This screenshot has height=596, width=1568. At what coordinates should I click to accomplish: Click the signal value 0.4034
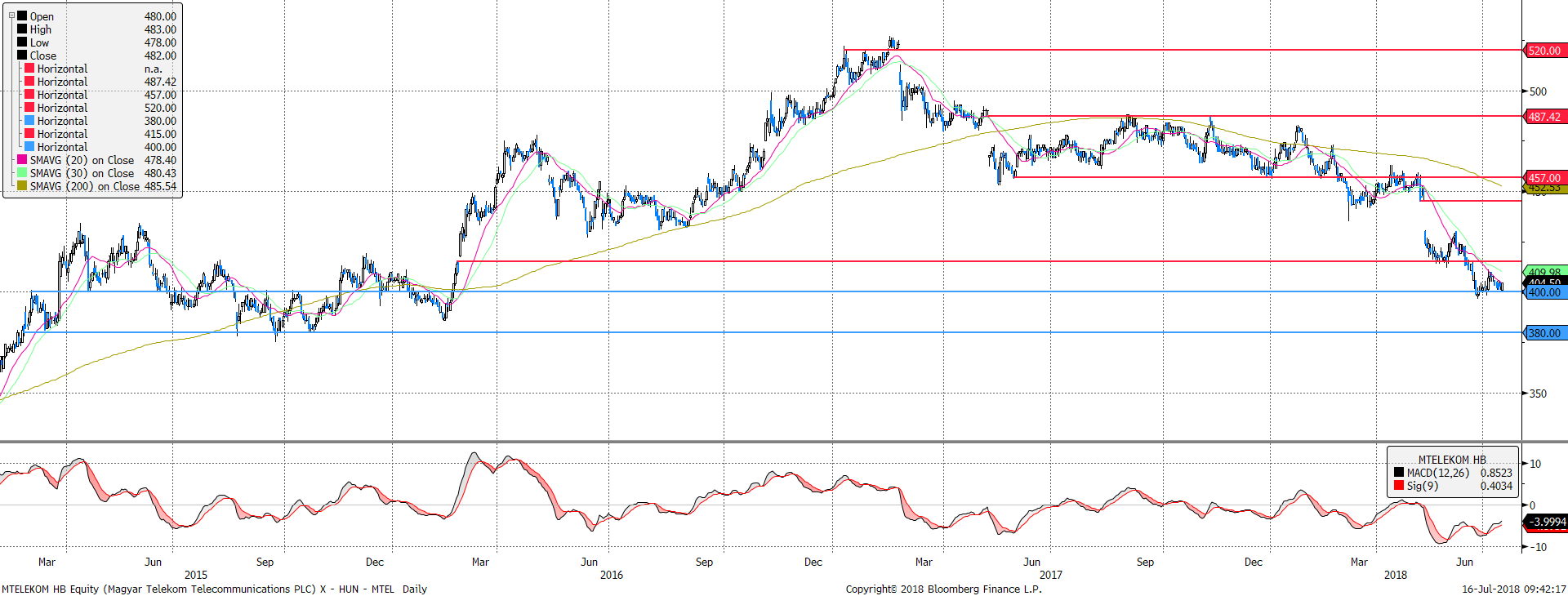[1496, 486]
